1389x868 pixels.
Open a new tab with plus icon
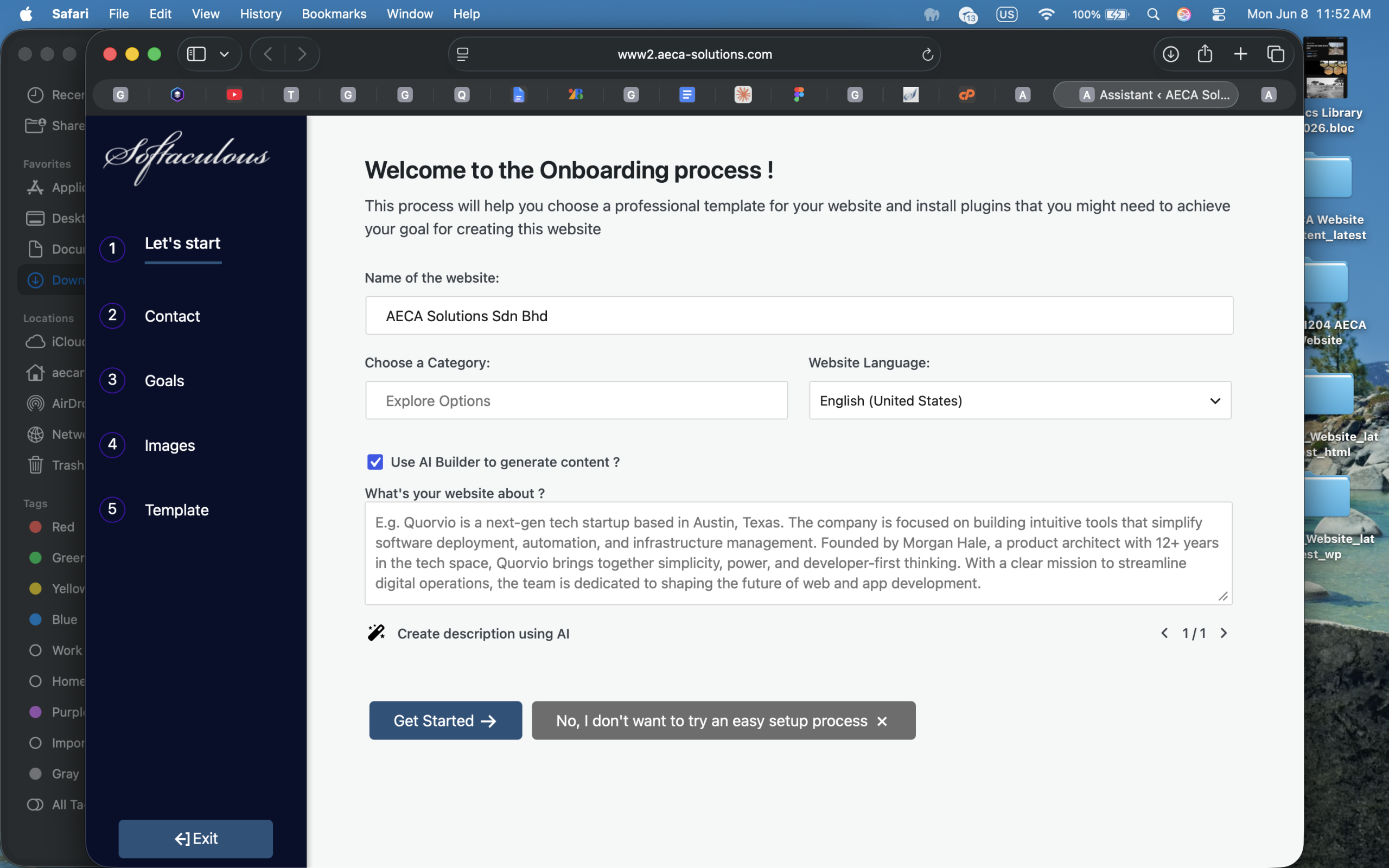(x=1240, y=55)
